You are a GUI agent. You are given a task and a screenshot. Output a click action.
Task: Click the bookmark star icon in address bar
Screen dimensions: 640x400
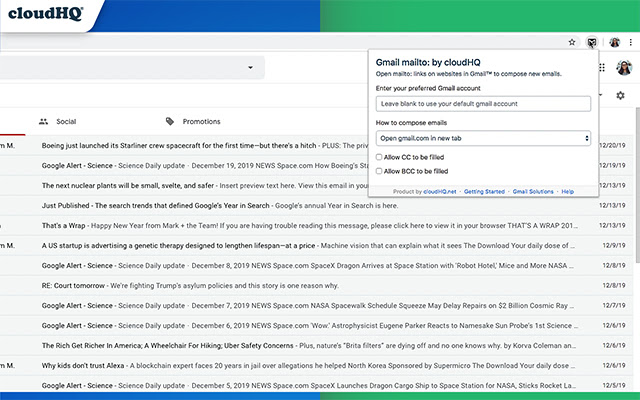click(572, 42)
